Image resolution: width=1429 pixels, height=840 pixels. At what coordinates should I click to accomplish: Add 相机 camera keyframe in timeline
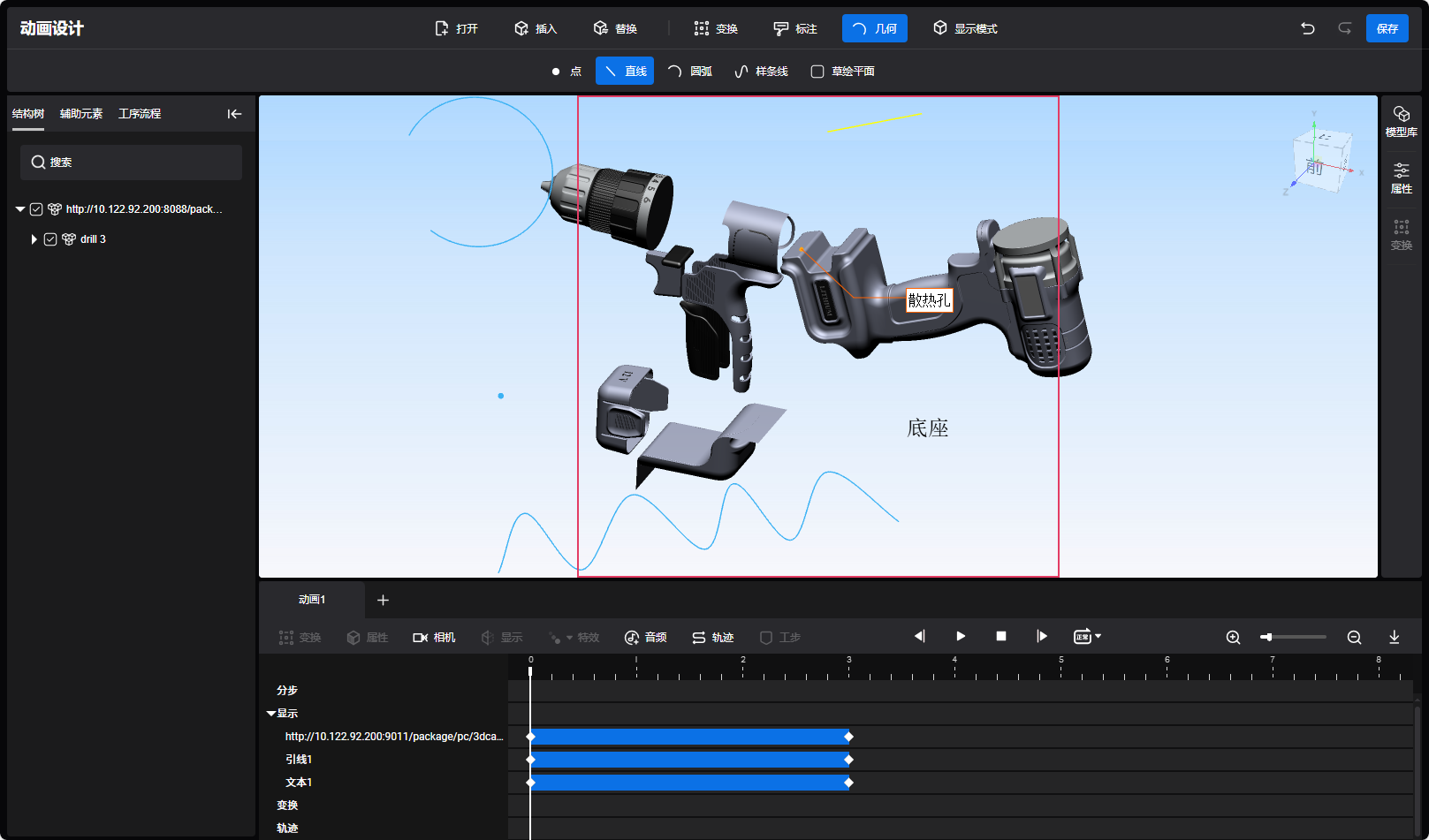(434, 638)
